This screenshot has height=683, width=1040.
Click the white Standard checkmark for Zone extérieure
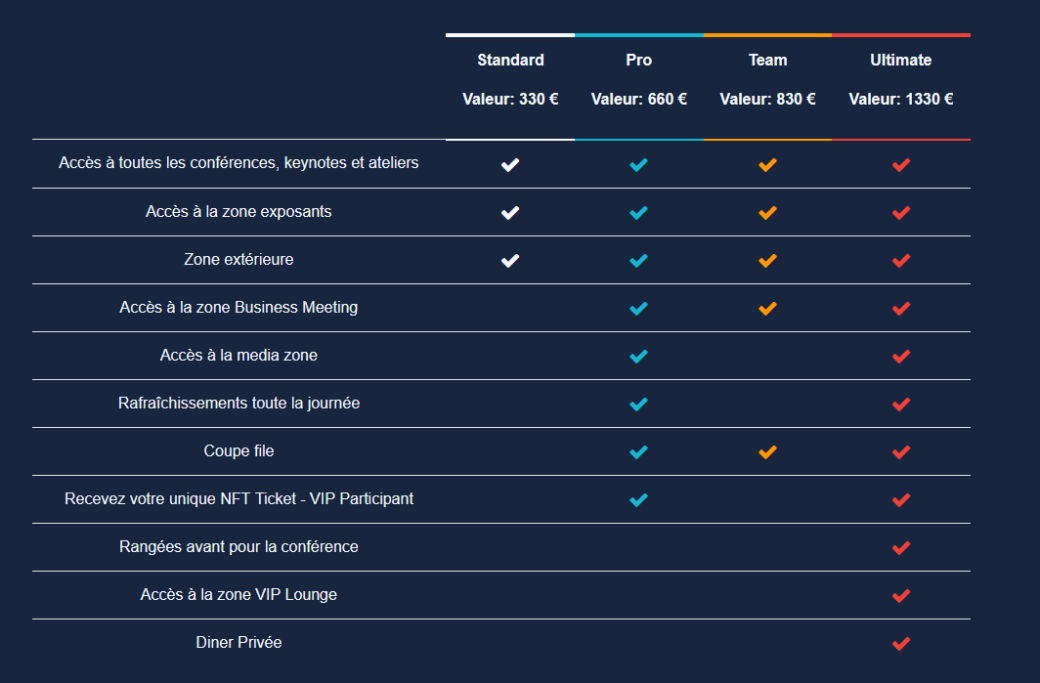click(x=510, y=261)
